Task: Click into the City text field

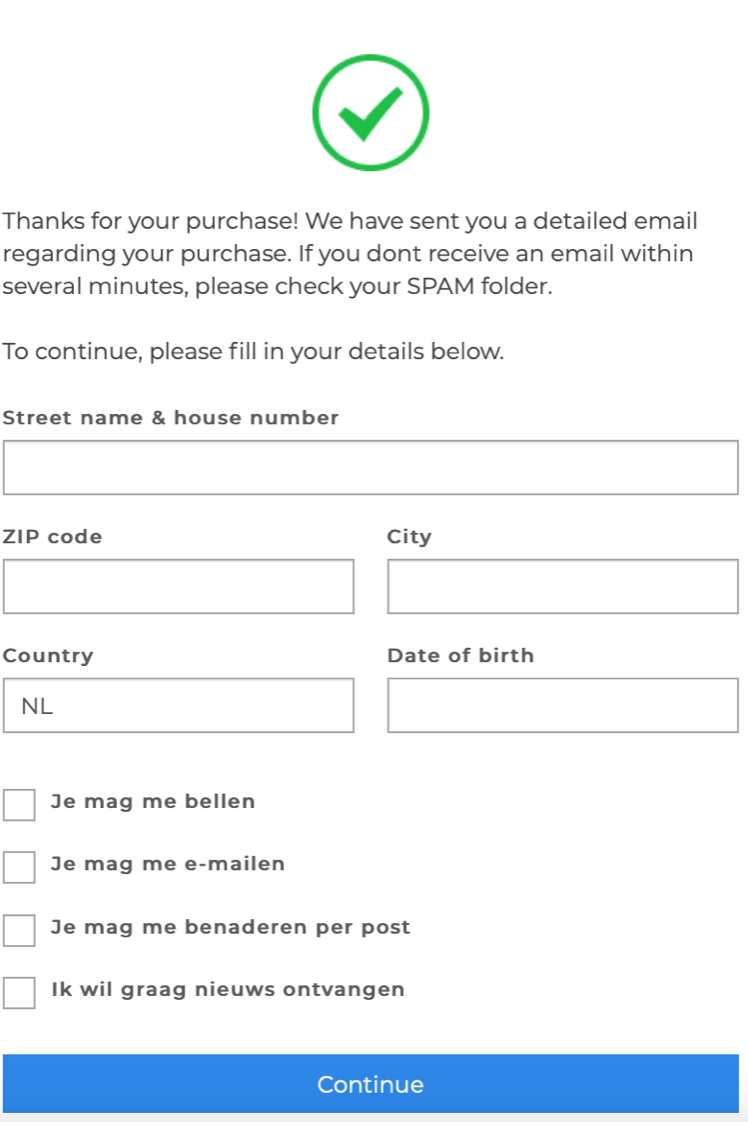Action: pyautogui.click(x=562, y=586)
